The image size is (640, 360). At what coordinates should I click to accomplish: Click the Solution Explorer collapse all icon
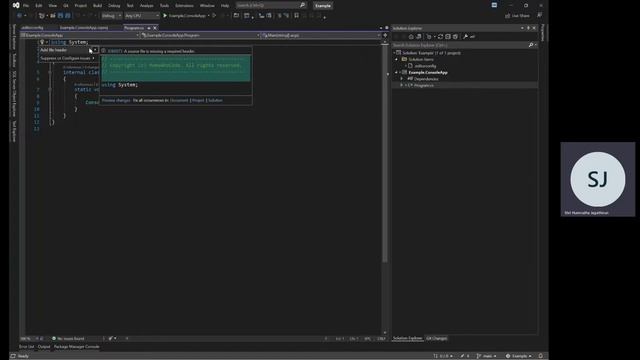pos(448,37)
